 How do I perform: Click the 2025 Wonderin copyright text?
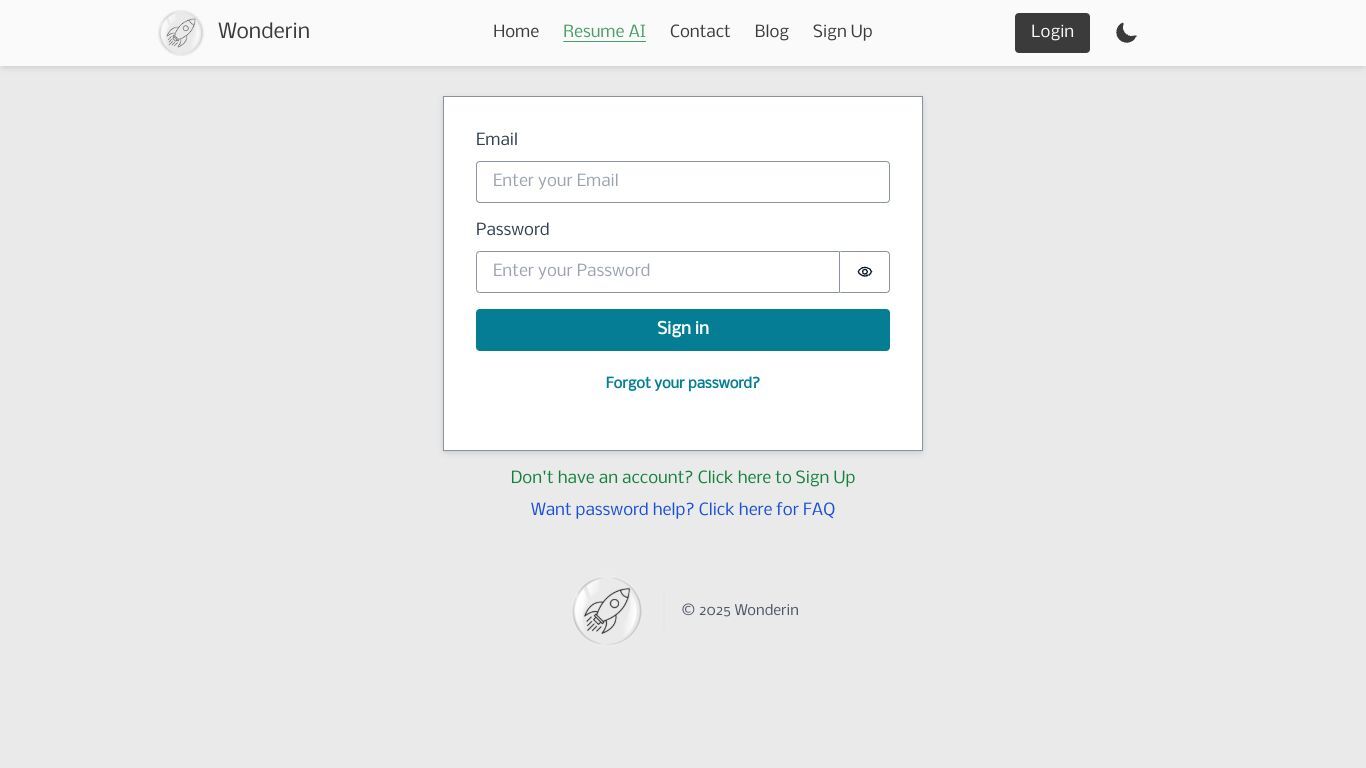(740, 611)
